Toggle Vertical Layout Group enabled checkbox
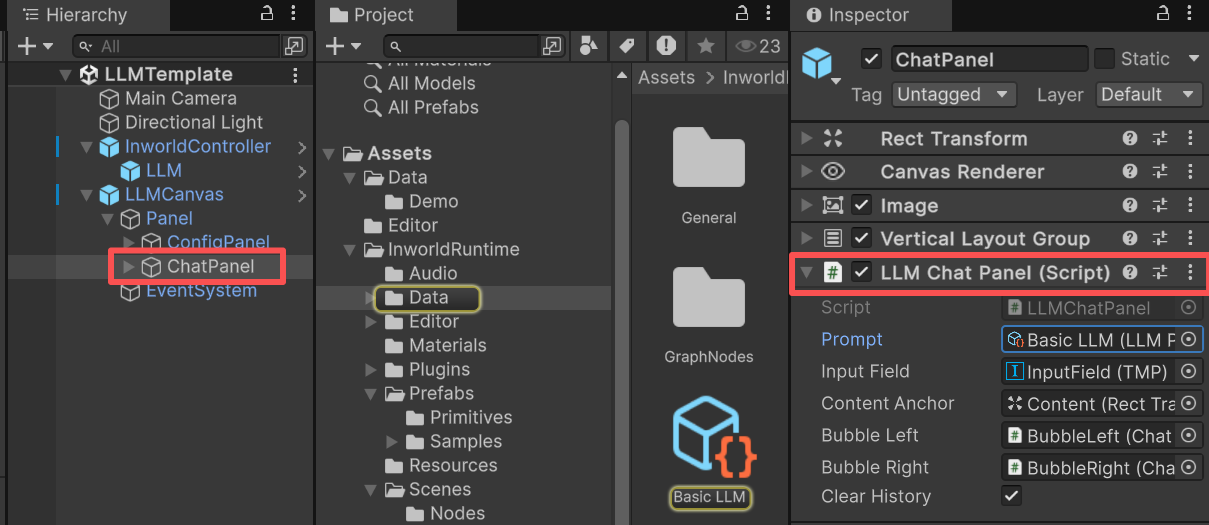This screenshot has width=1209, height=525. pyautogui.click(x=861, y=238)
